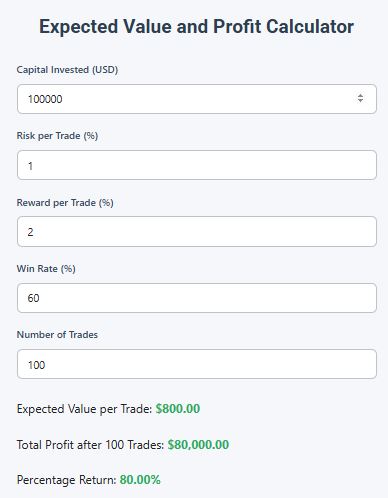Screen dimensions: 388x498
Task: Click the Capital Invested down spinner arrow
Action: (x=360, y=100)
